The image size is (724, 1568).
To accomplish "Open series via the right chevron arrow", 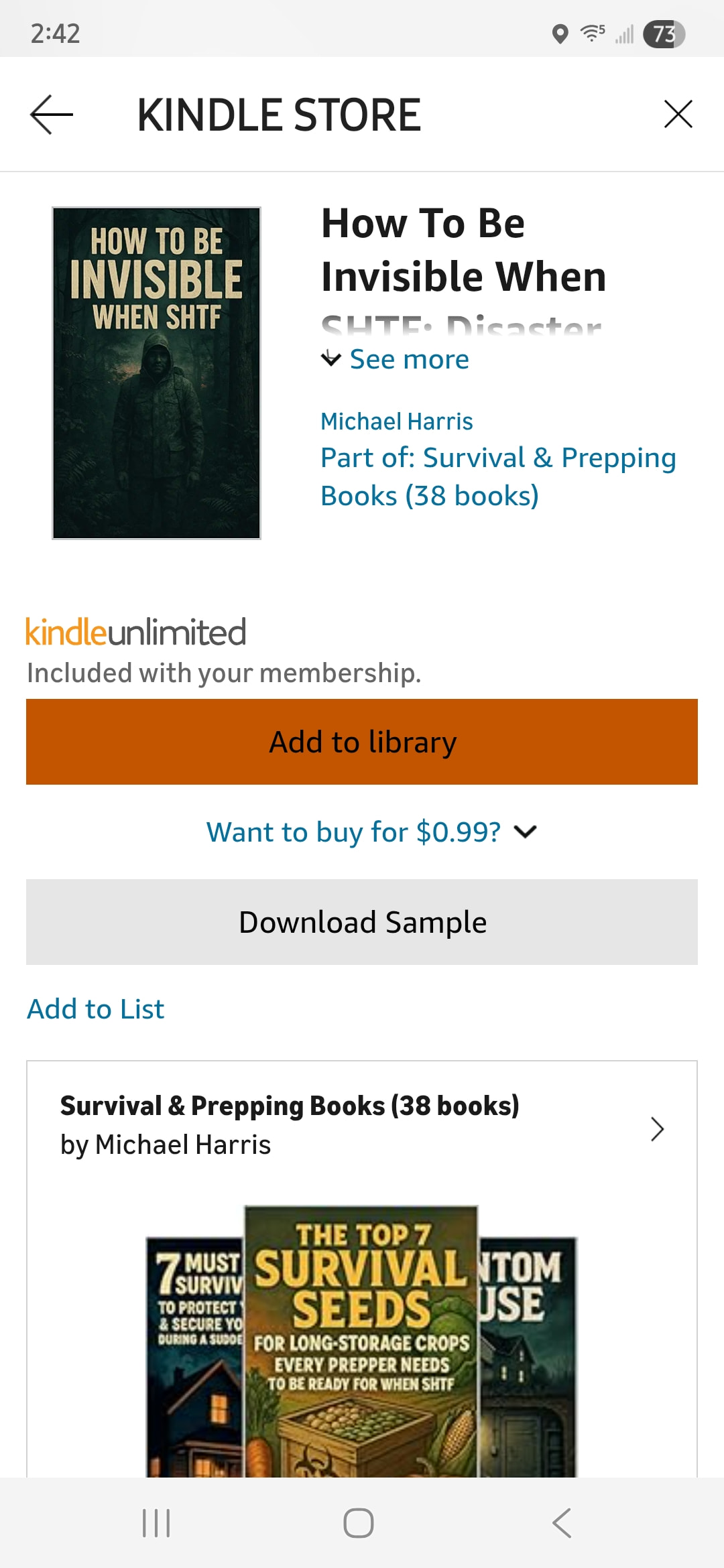I will click(x=657, y=1129).
